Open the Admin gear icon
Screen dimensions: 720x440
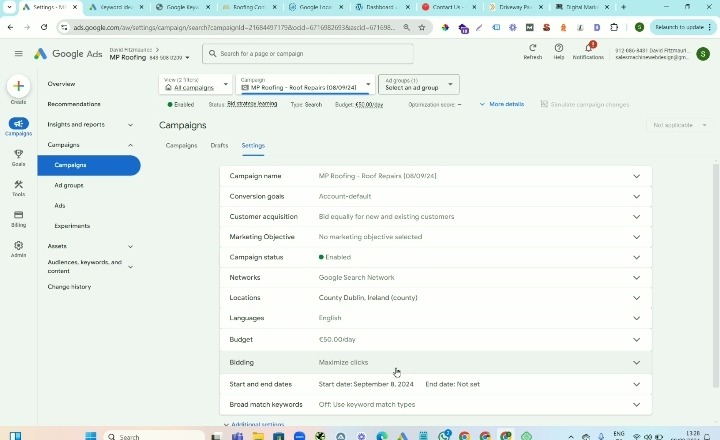[x=18, y=248]
